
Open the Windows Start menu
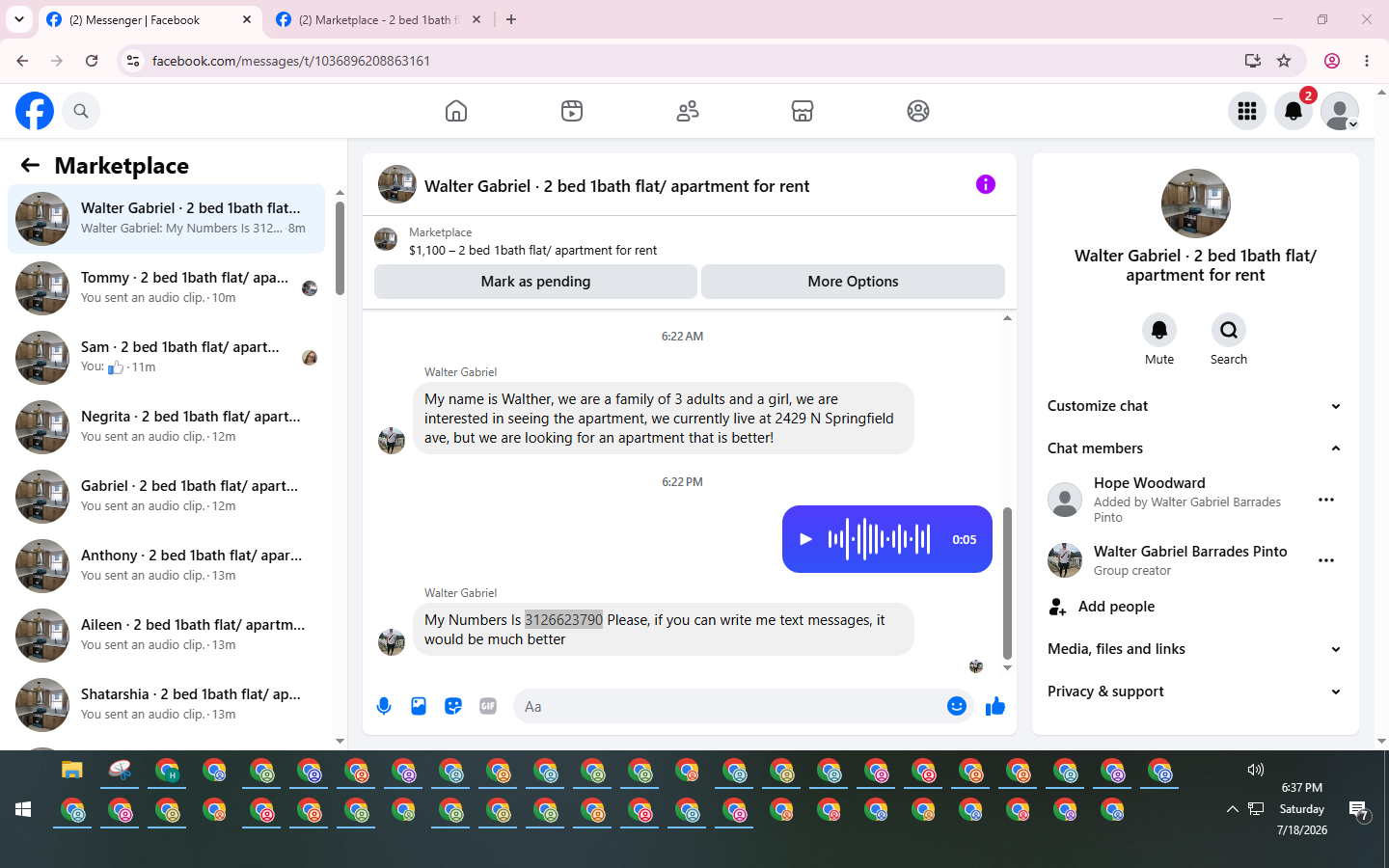23,810
